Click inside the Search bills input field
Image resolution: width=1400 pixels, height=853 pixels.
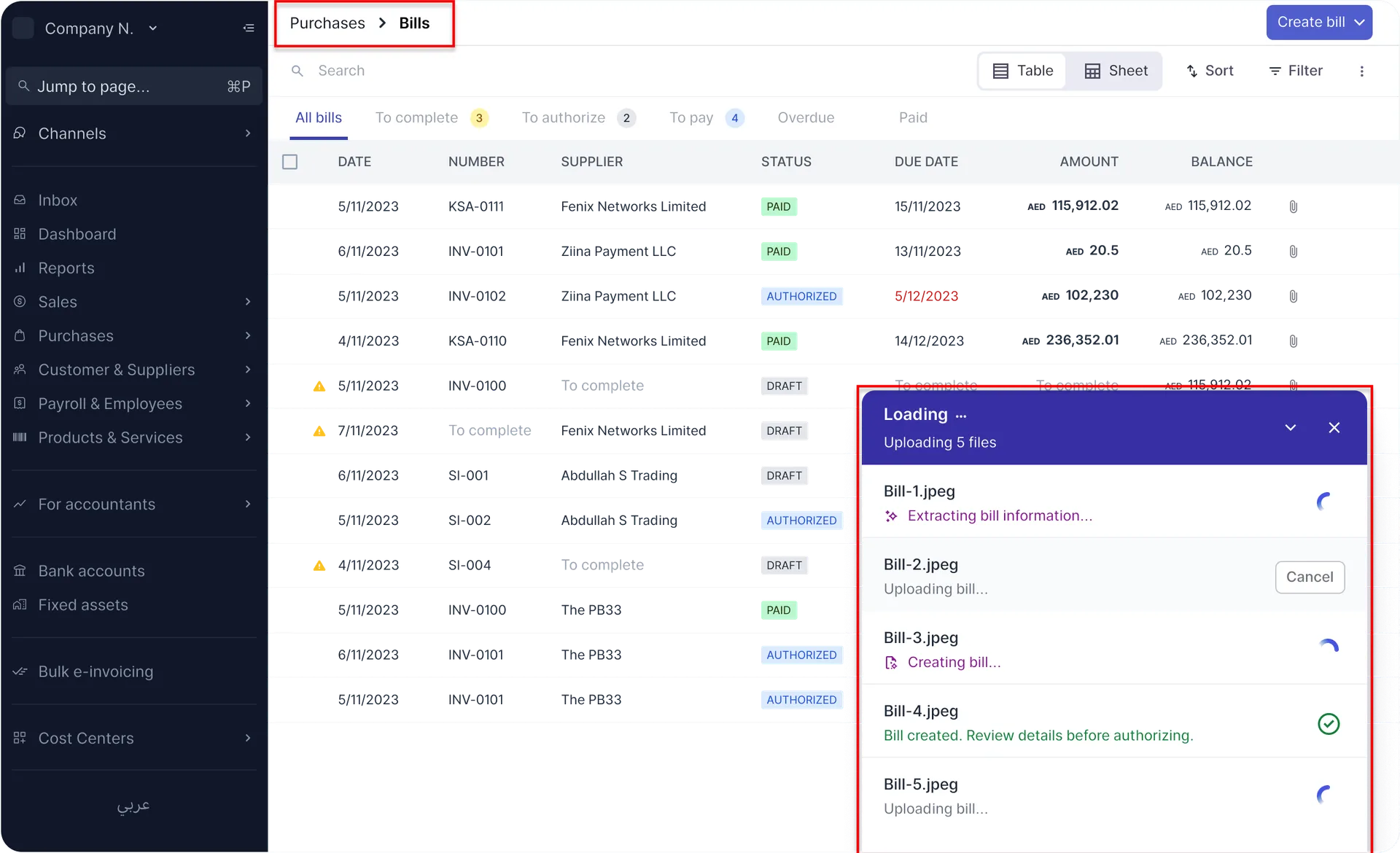(x=437, y=70)
